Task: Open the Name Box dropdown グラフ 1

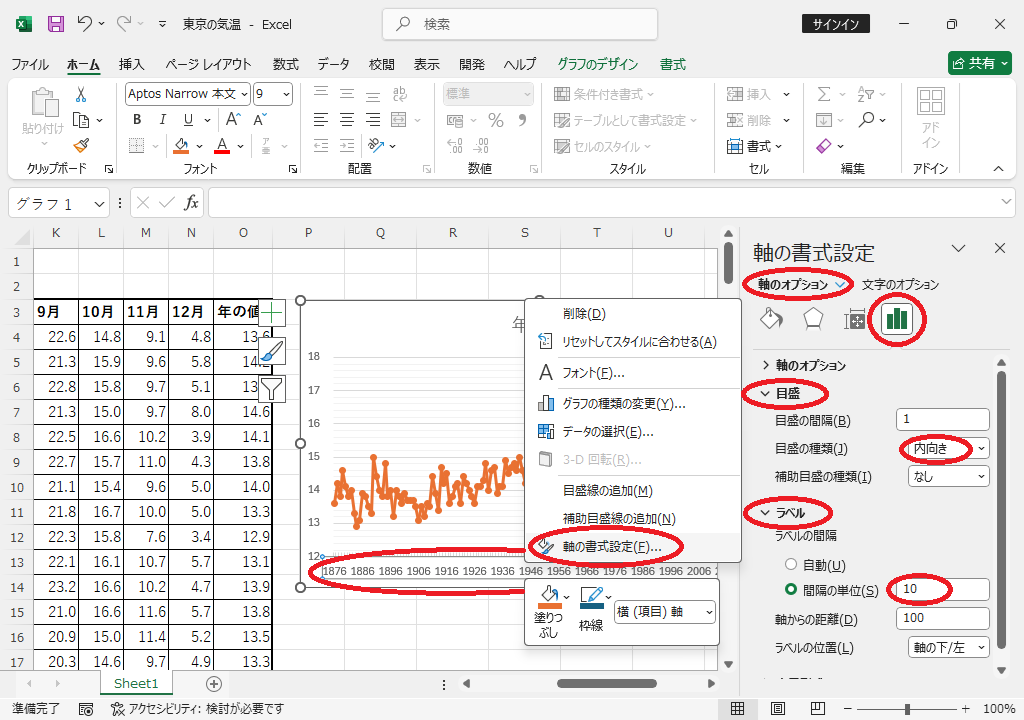Action: (x=99, y=204)
